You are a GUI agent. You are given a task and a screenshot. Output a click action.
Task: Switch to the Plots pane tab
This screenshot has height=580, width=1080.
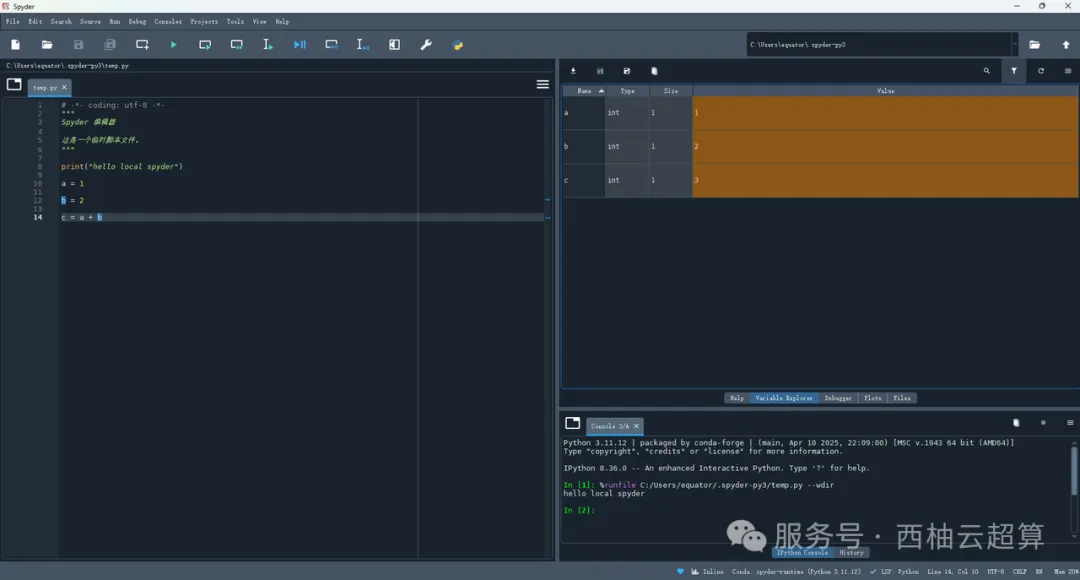[872, 398]
